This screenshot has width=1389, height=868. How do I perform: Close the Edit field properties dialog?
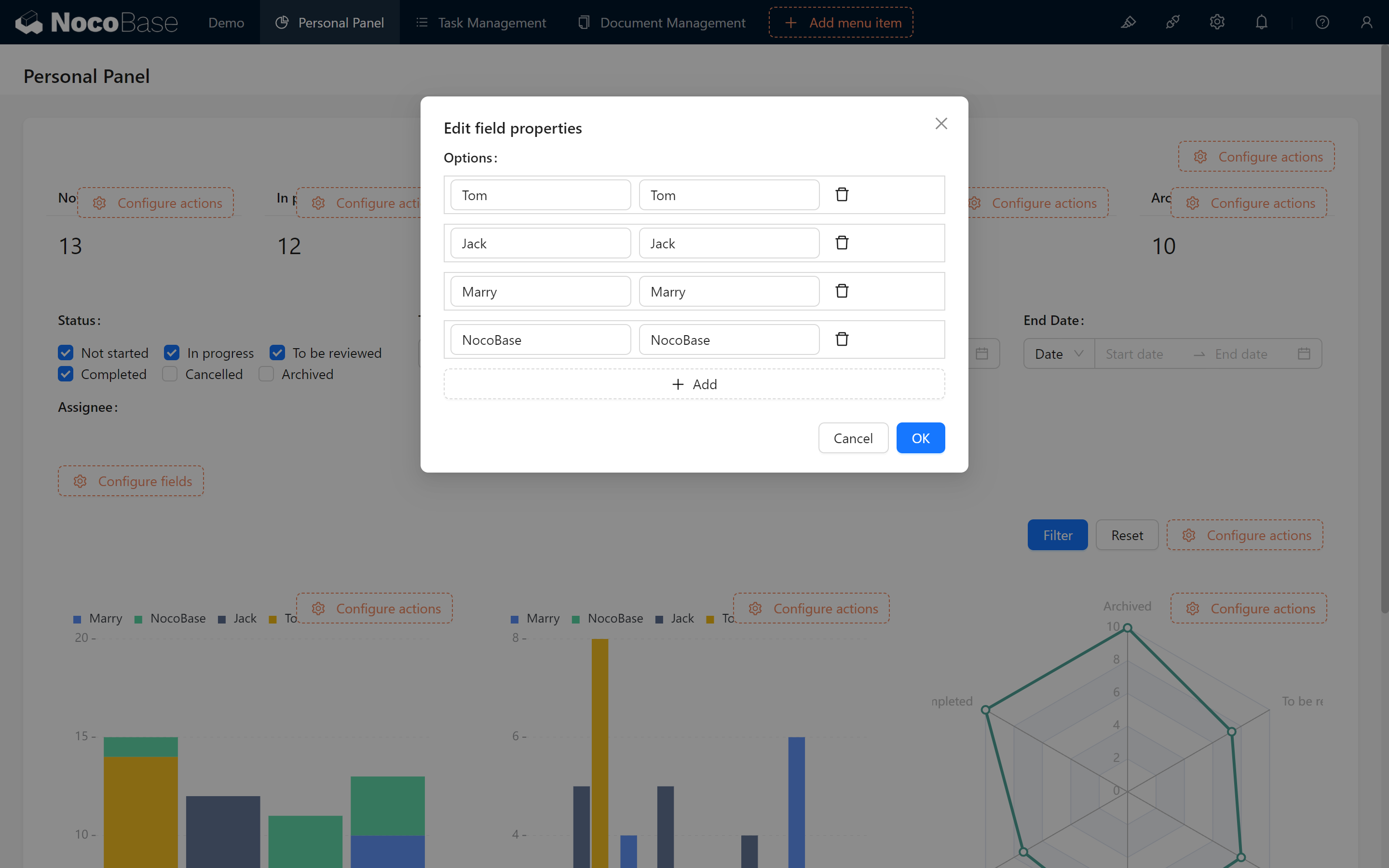[941, 123]
